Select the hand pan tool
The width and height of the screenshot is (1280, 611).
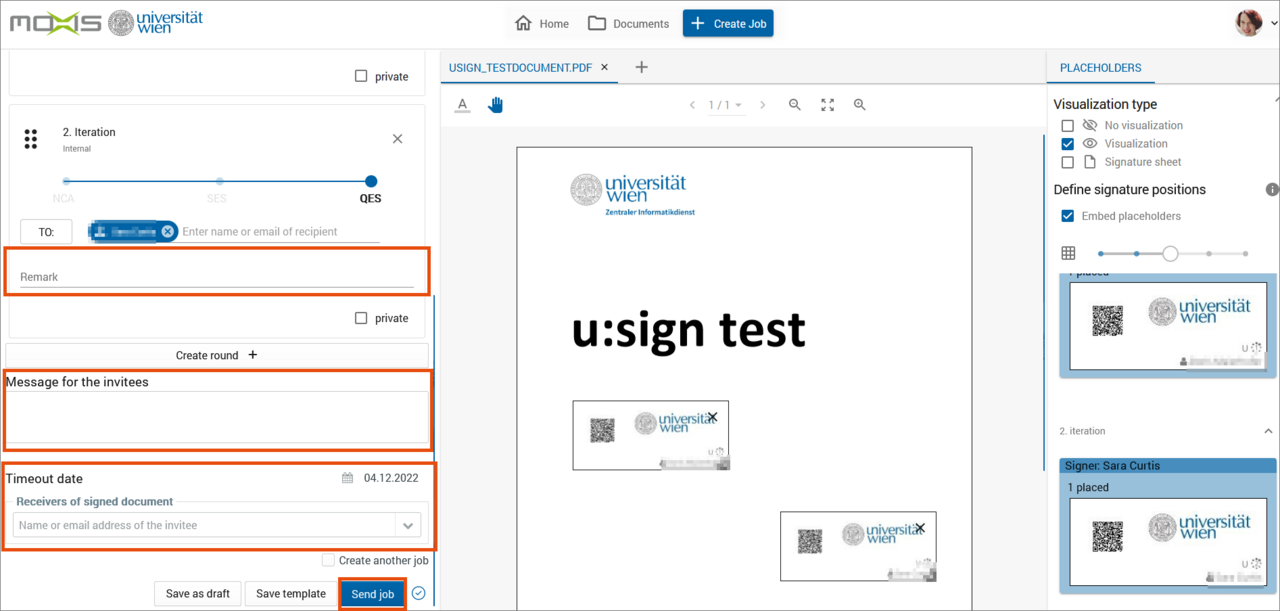click(x=495, y=105)
